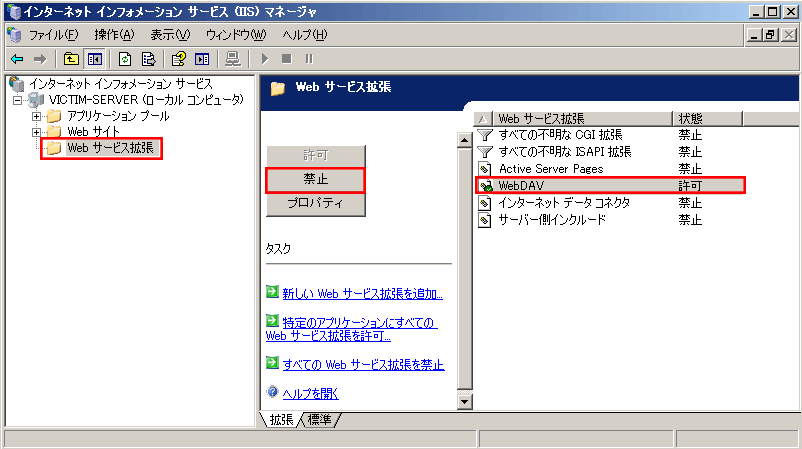The image size is (802, 449).
Task: Open 特定のアプリケーションにすべての Web サービス拡張を許可 link
Action: tap(351, 329)
